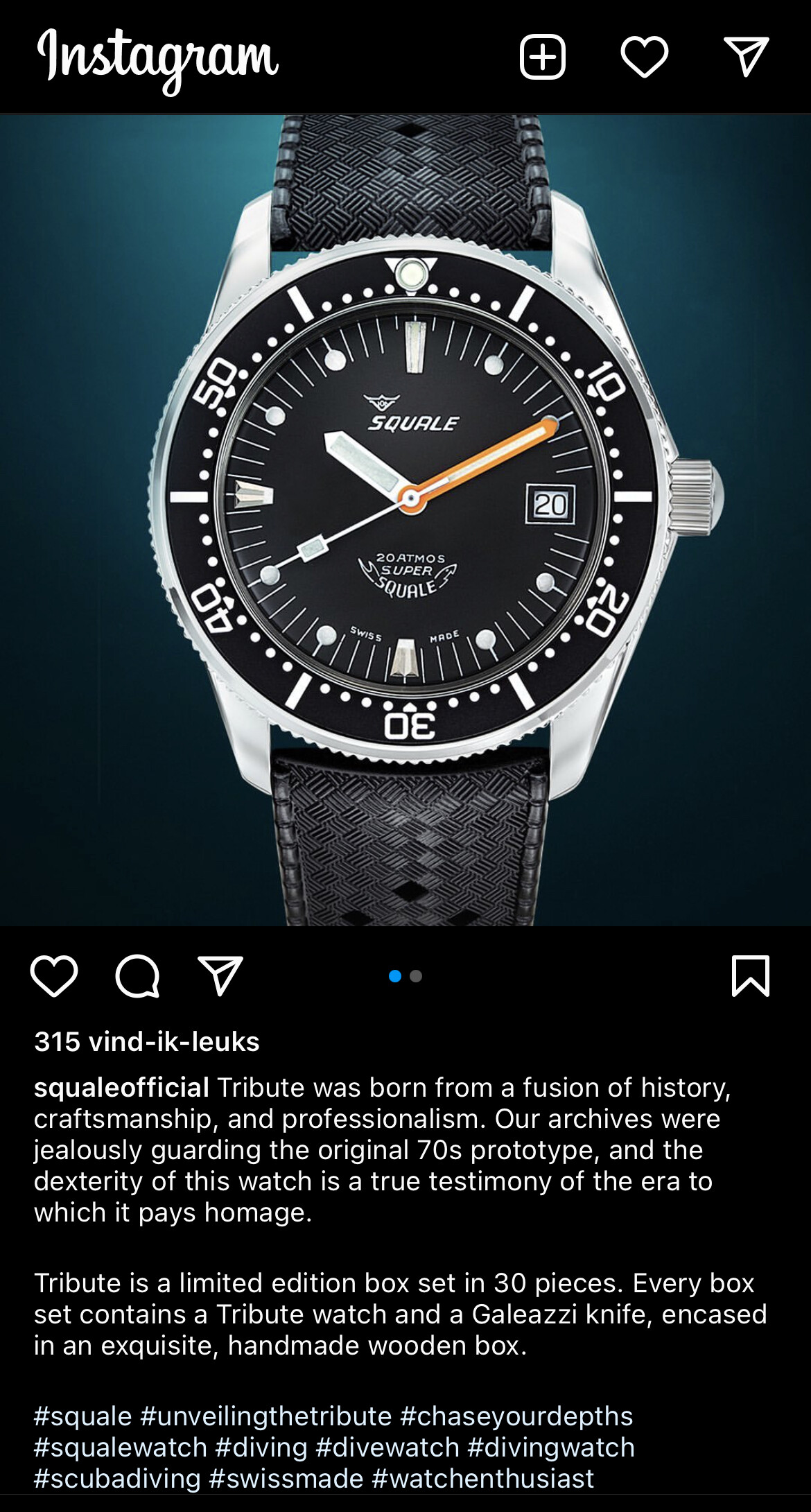Open the #swissmade hashtag
The height and width of the screenshot is (1512, 811).
[286, 1479]
